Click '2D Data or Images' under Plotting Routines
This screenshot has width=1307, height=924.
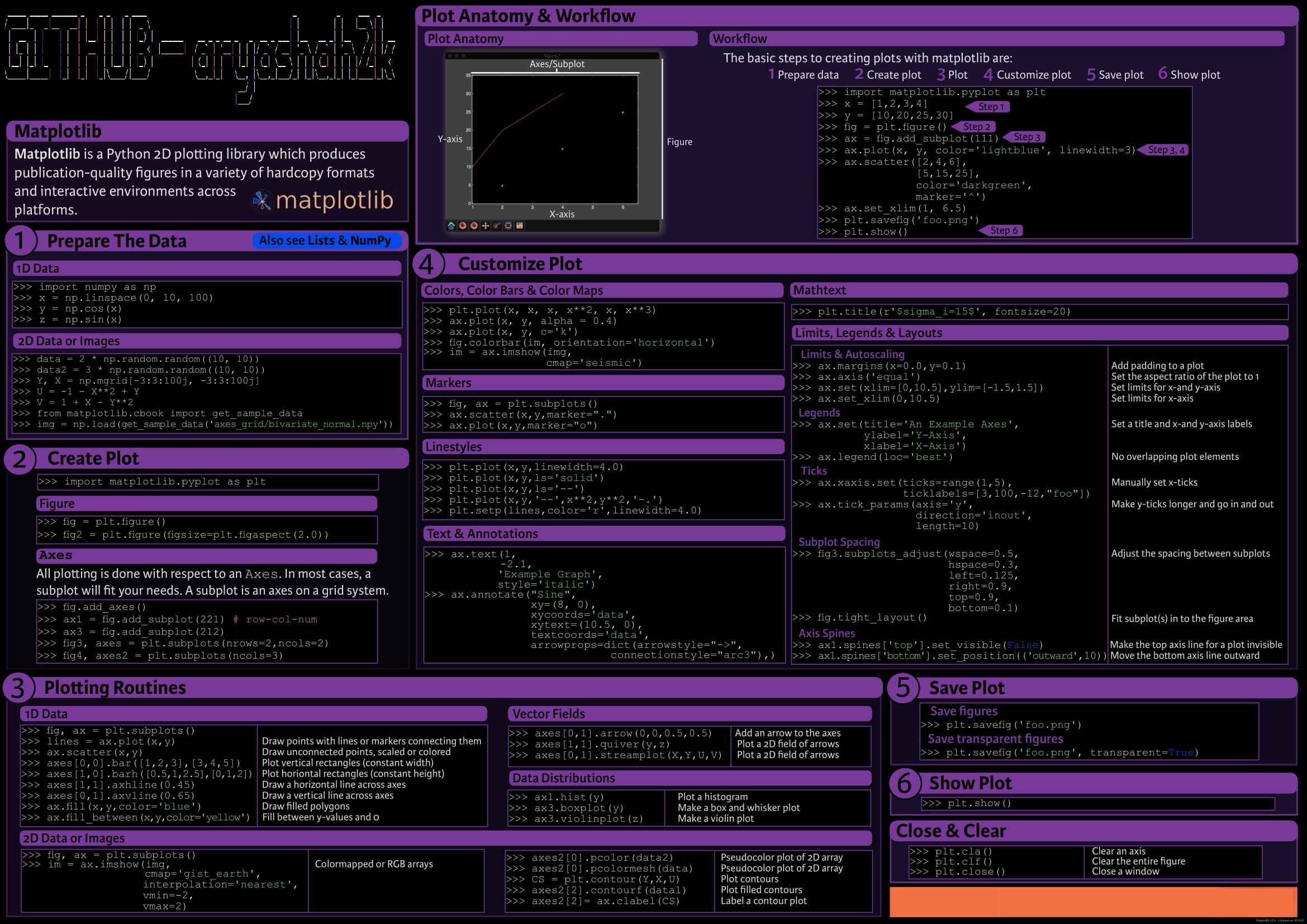(446, 838)
